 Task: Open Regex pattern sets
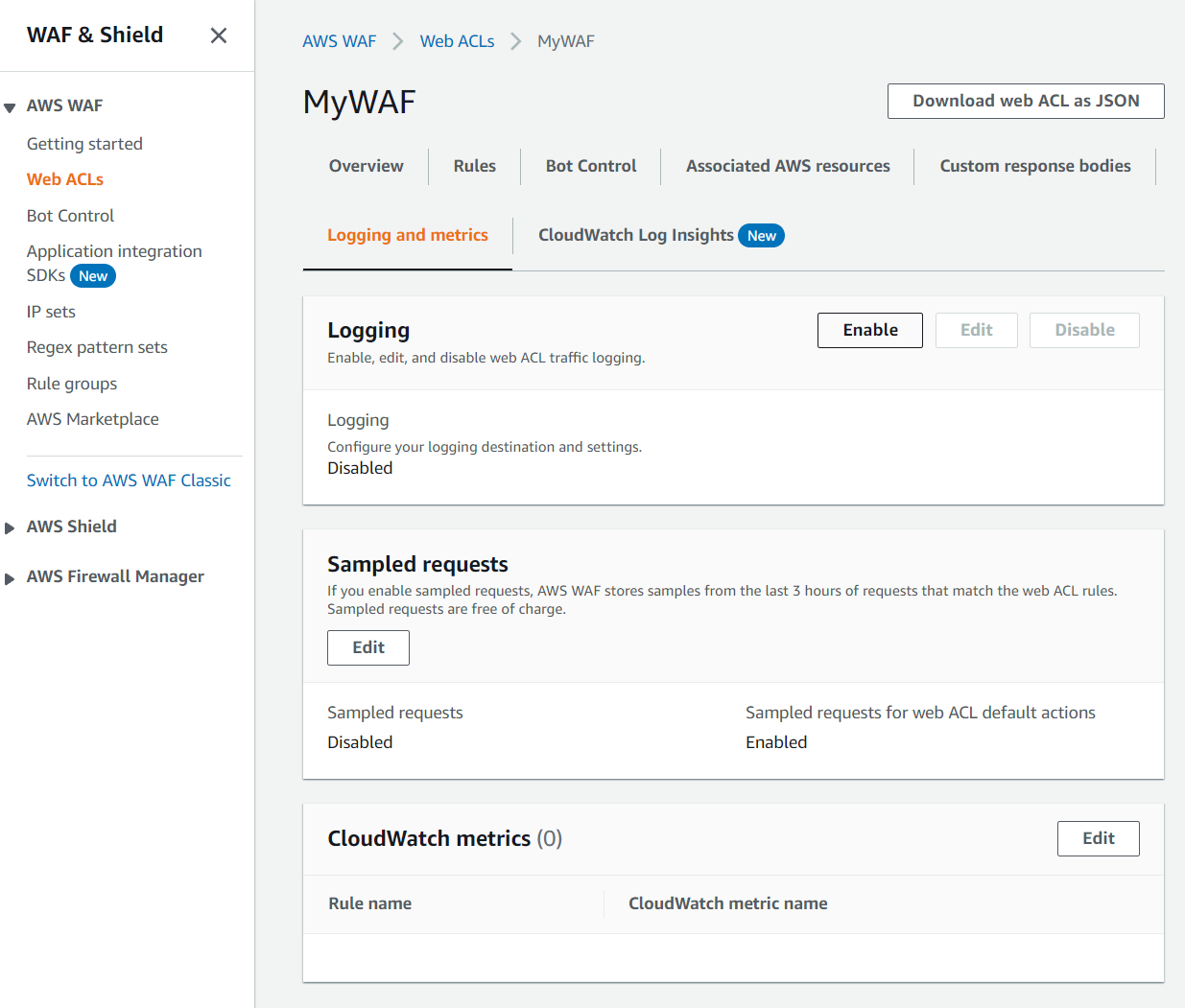[x=97, y=347]
